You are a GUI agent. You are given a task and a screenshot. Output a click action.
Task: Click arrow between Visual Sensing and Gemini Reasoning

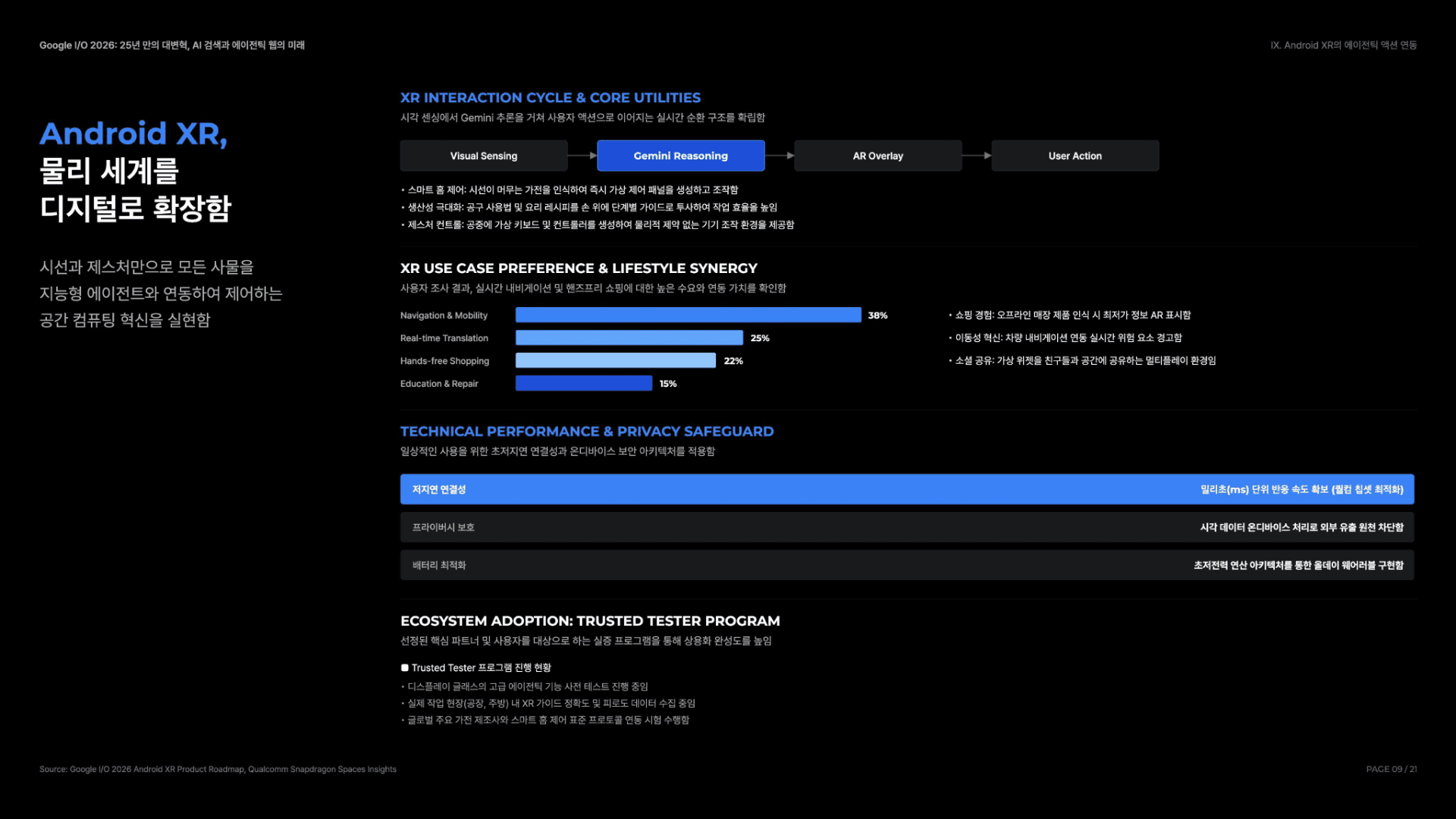(x=582, y=155)
